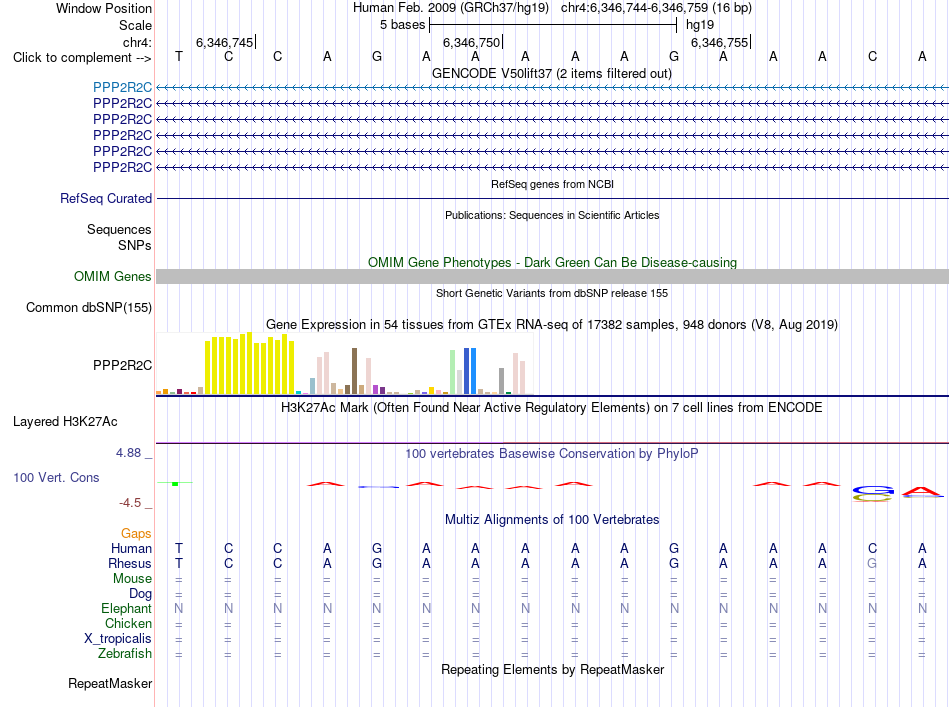The height and width of the screenshot is (707, 950).
Task: Click the Multiz Alignments of 100 Vertebrates title
Action: click(x=552, y=519)
